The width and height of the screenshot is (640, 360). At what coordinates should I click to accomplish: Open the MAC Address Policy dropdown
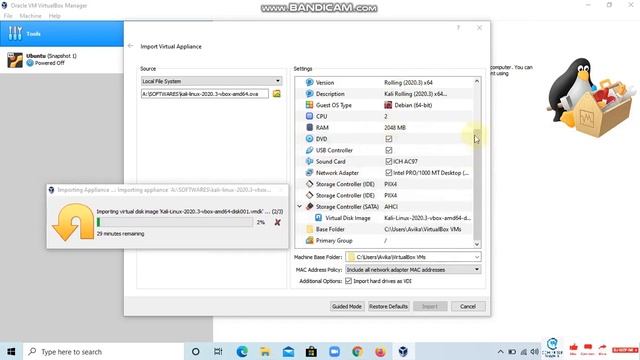[413, 269]
